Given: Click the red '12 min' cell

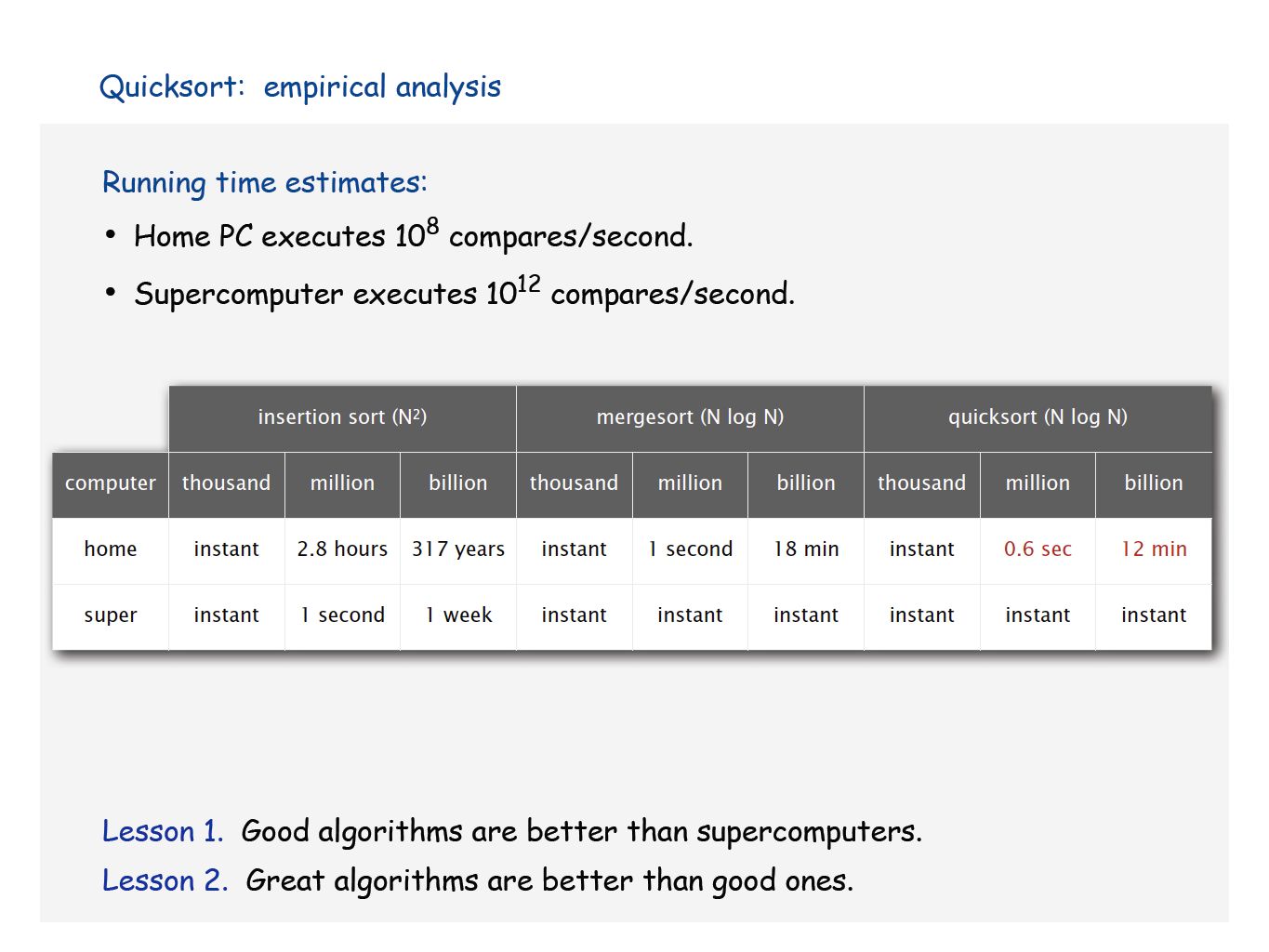Looking at the screenshot, I should tap(1154, 549).
